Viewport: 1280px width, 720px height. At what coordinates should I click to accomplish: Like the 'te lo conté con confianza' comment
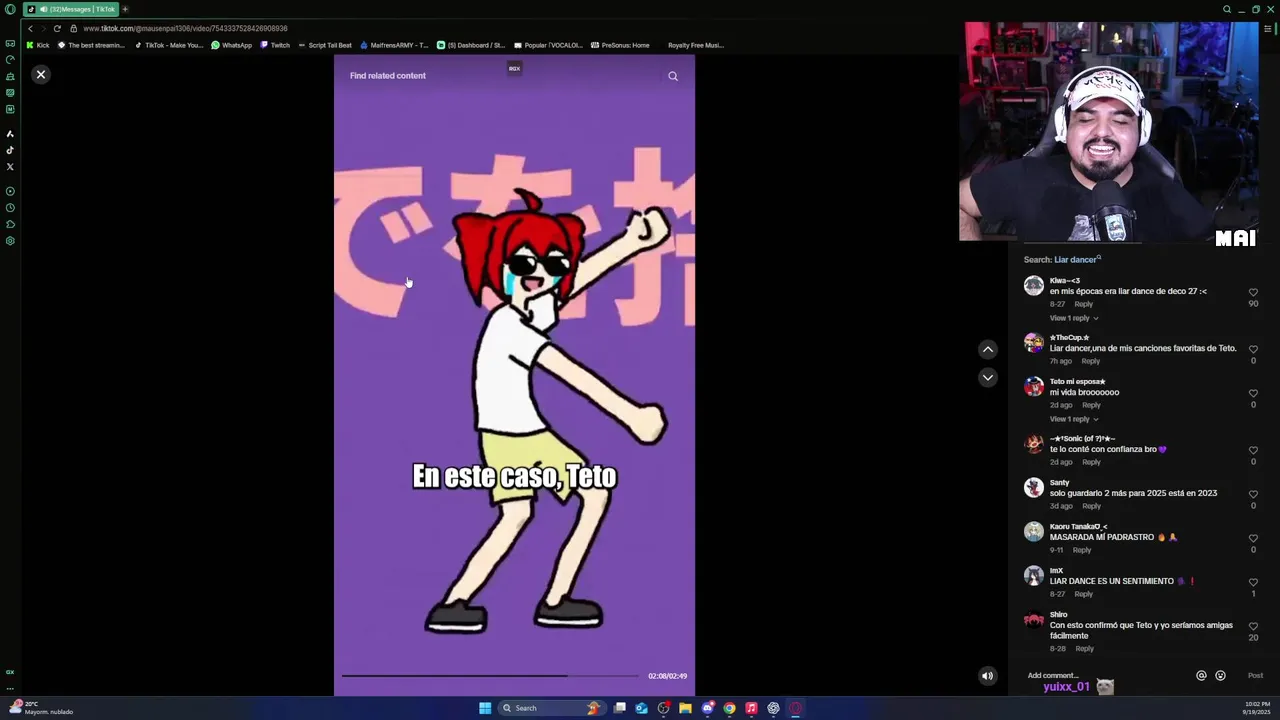point(1253,450)
